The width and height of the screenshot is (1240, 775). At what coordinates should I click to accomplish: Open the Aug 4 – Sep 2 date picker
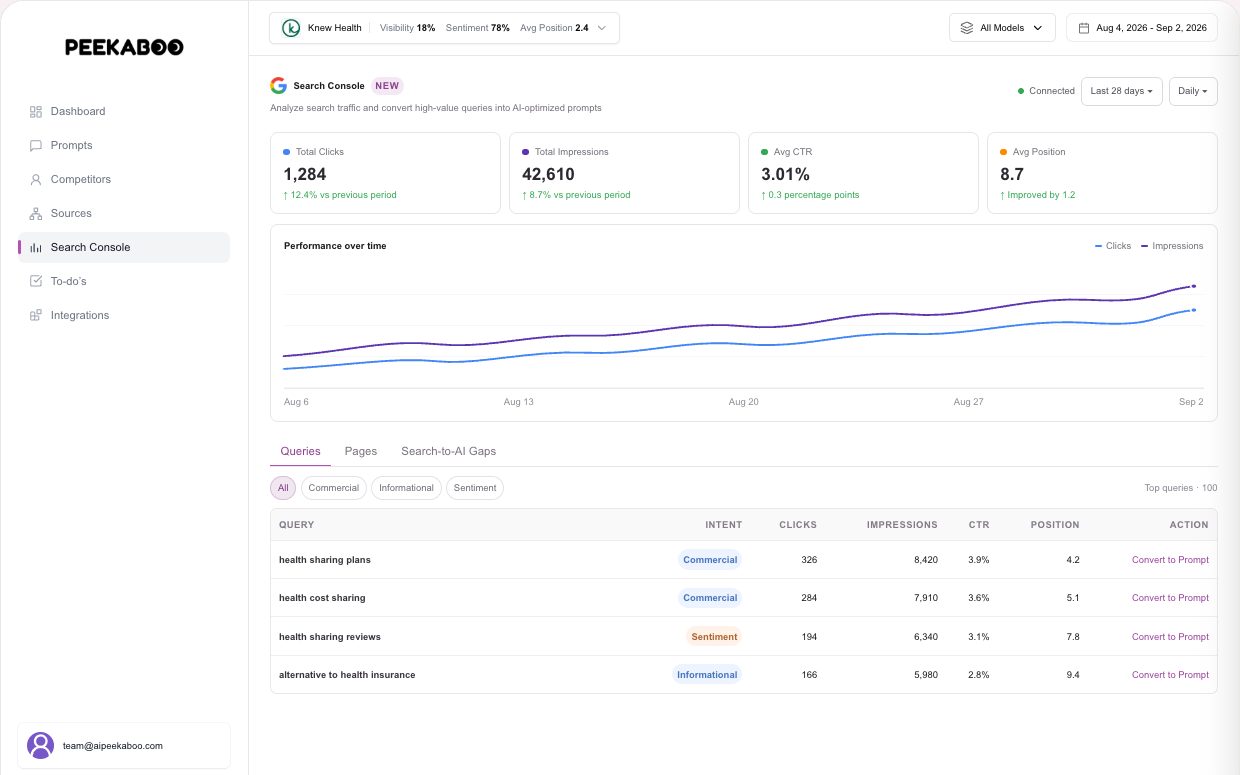pyautogui.click(x=1142, y=28)
